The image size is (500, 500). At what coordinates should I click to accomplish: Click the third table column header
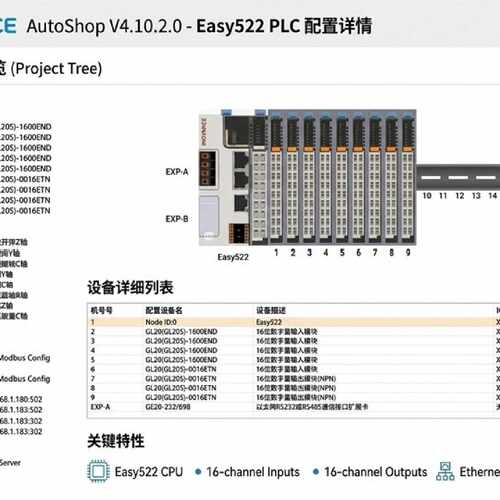tap(271, 310)
